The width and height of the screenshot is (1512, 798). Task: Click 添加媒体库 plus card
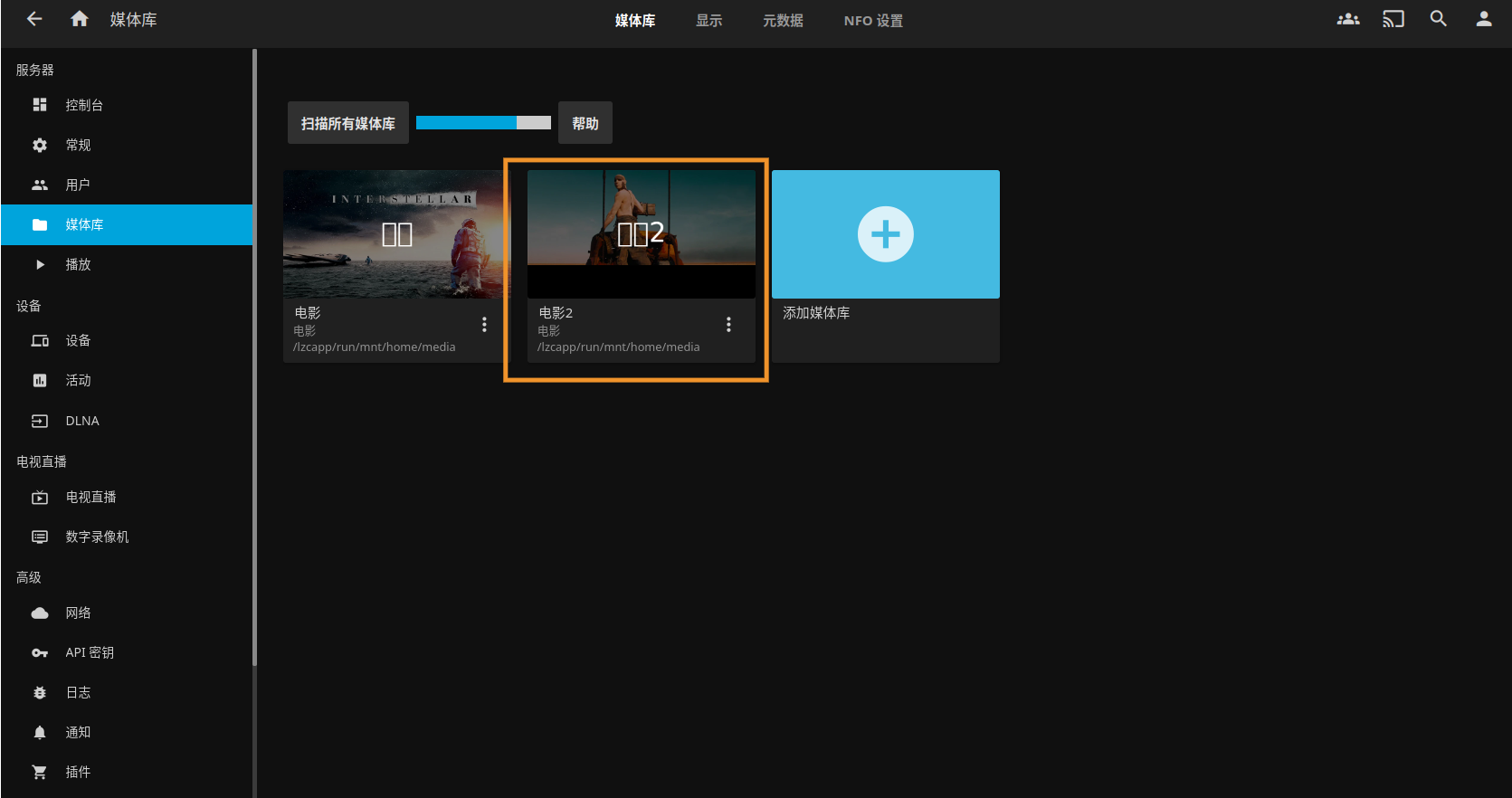886,234
